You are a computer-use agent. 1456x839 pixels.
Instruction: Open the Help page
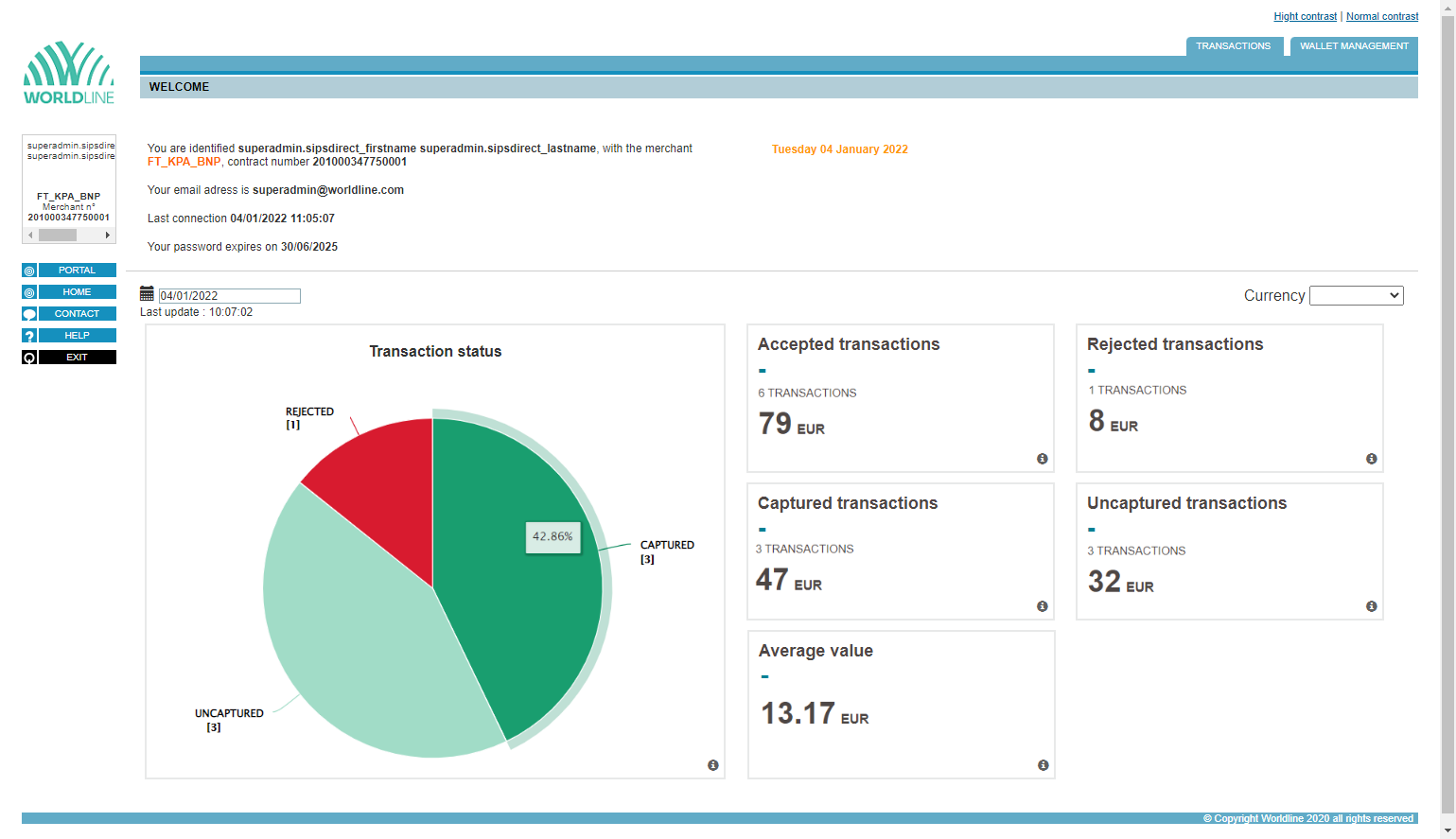click(77, 336)
